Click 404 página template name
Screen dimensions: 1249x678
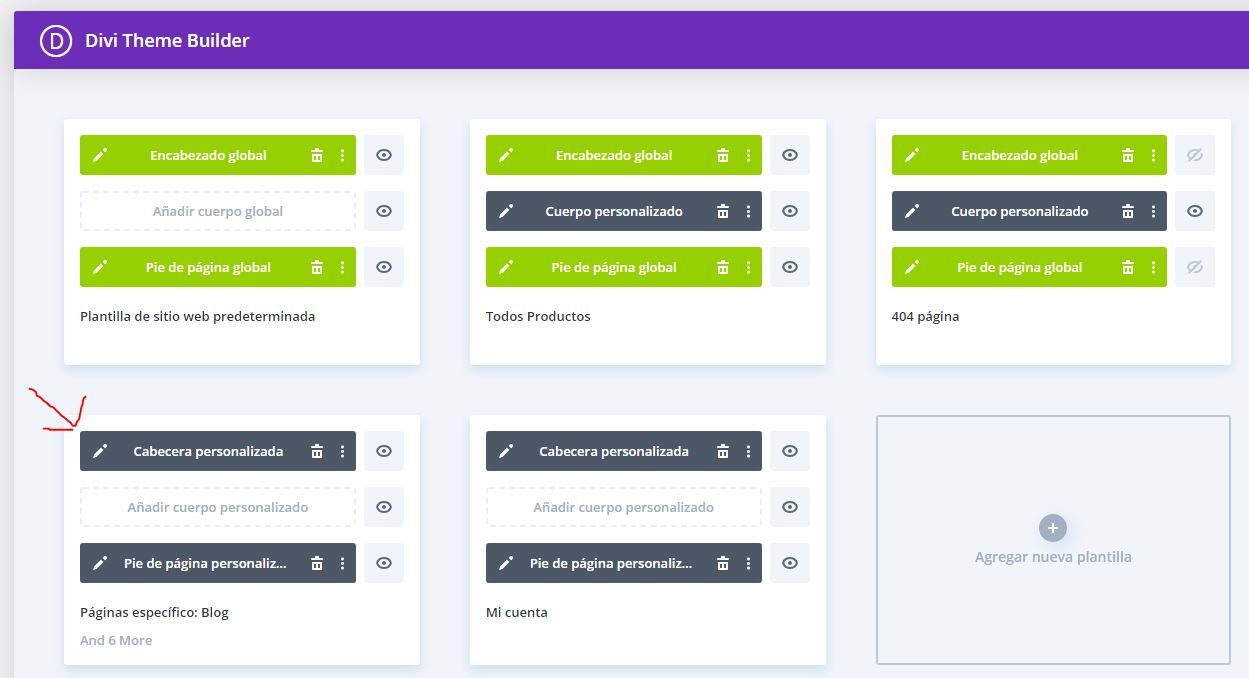click(925, 316)
